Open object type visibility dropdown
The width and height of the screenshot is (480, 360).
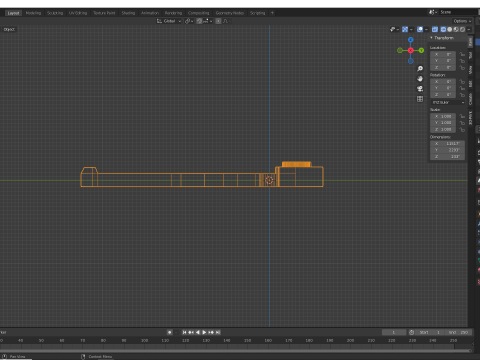(395, 29)
